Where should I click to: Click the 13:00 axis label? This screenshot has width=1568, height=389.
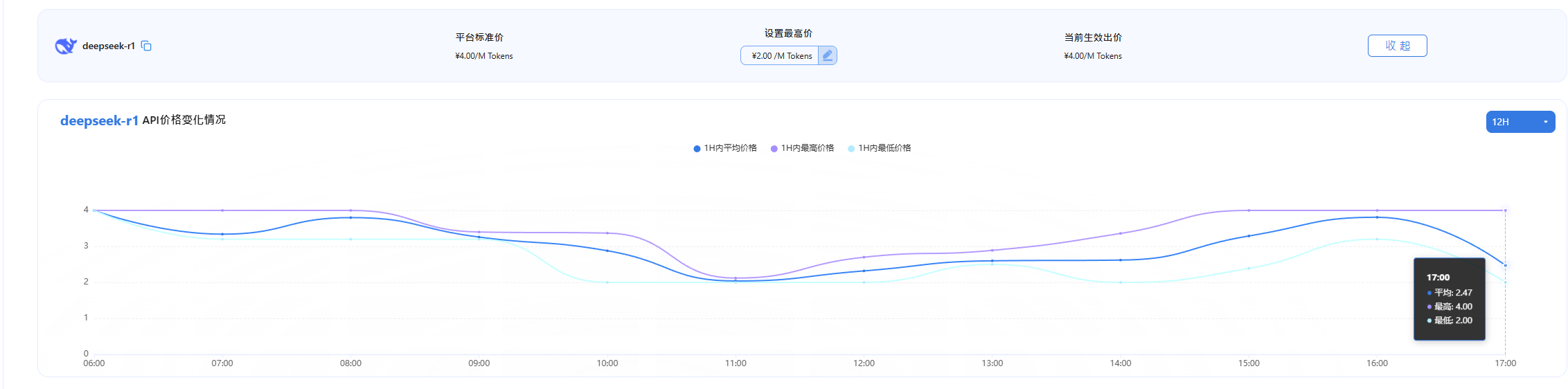point(992,363)
